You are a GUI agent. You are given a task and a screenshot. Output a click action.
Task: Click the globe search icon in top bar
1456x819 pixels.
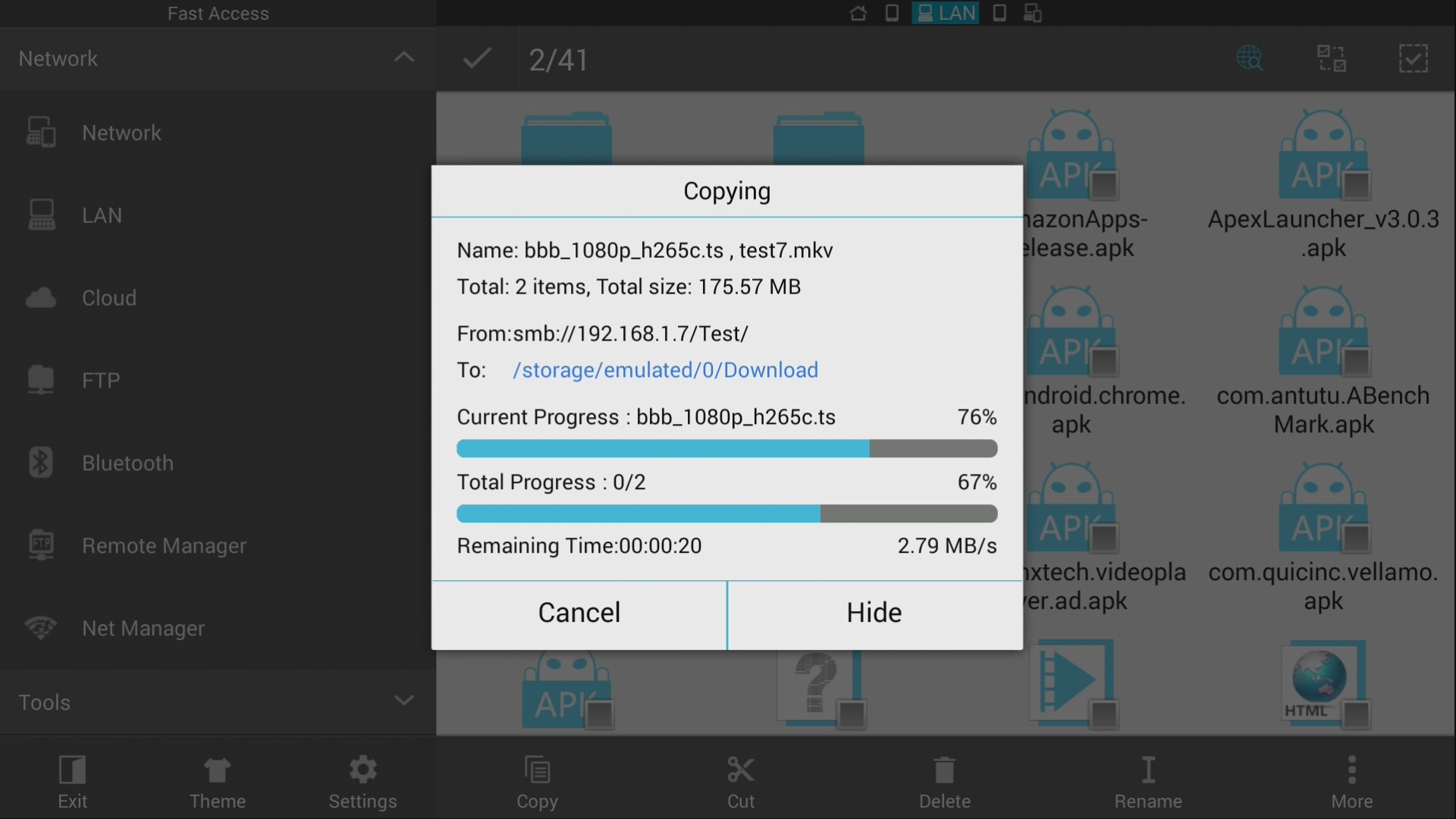[x=1250, y=58]
